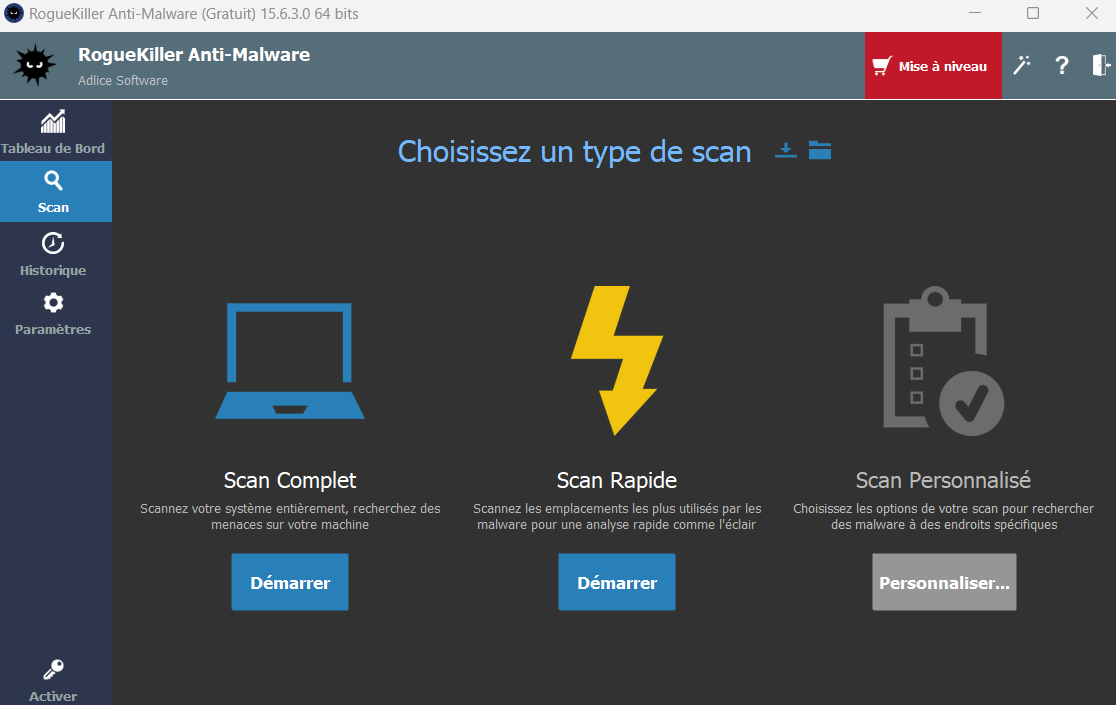Viewport: 1116px width, 705px height.
Task: Open the Paramètres settings tab
Action: (53, 314)
